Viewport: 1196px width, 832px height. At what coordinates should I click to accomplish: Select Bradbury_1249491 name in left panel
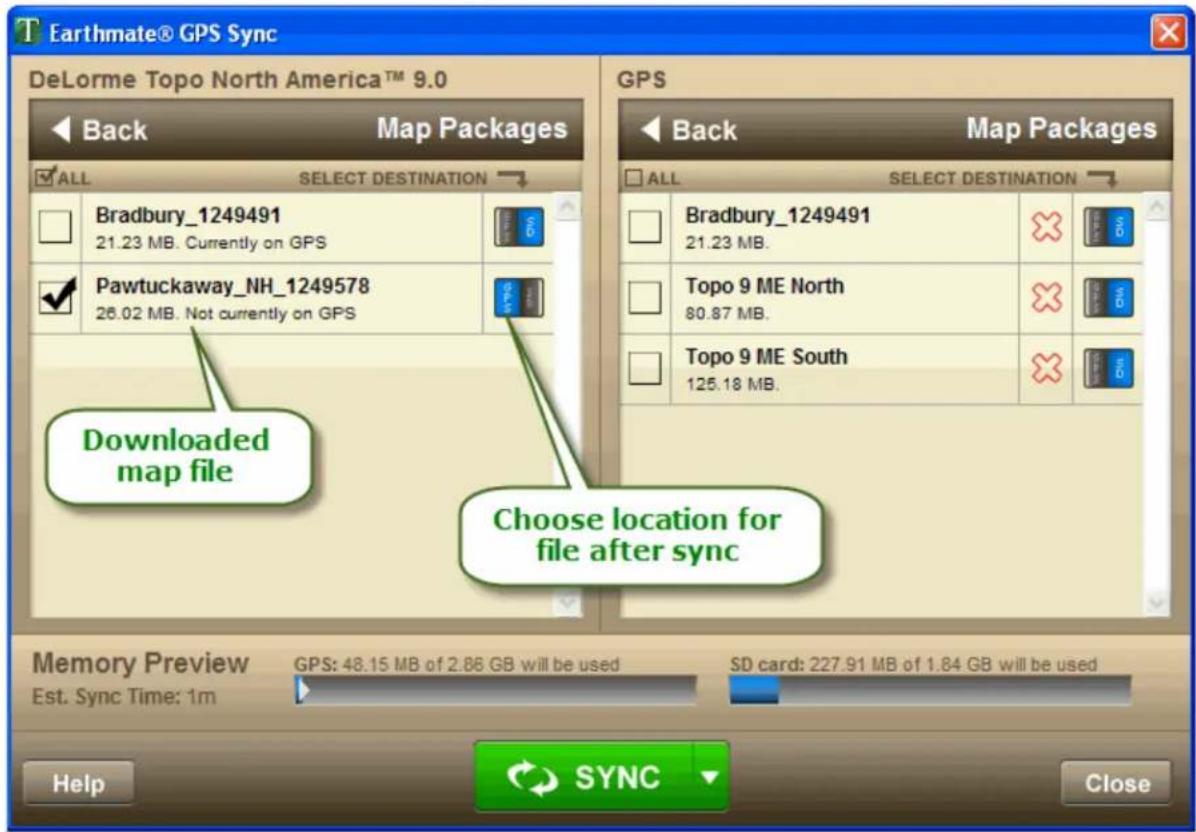tap(188, 215)
